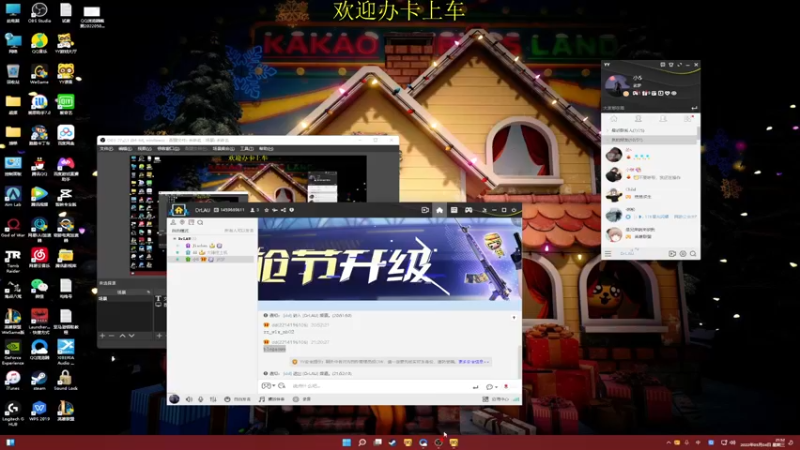
Task: Open the Sound Lock desktop shortcut
Action: point(65,380)
